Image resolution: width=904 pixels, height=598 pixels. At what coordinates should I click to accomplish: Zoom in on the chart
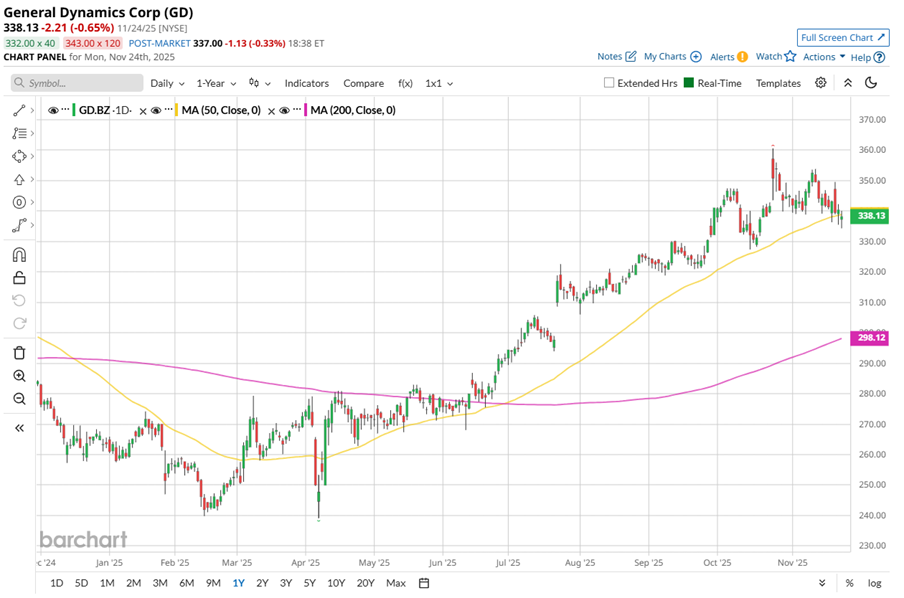pyautogui.click(x=19, y=376)
